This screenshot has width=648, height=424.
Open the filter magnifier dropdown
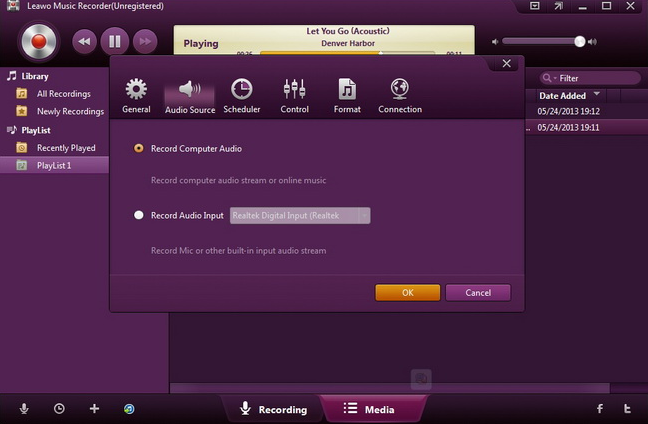click(549, 78)
